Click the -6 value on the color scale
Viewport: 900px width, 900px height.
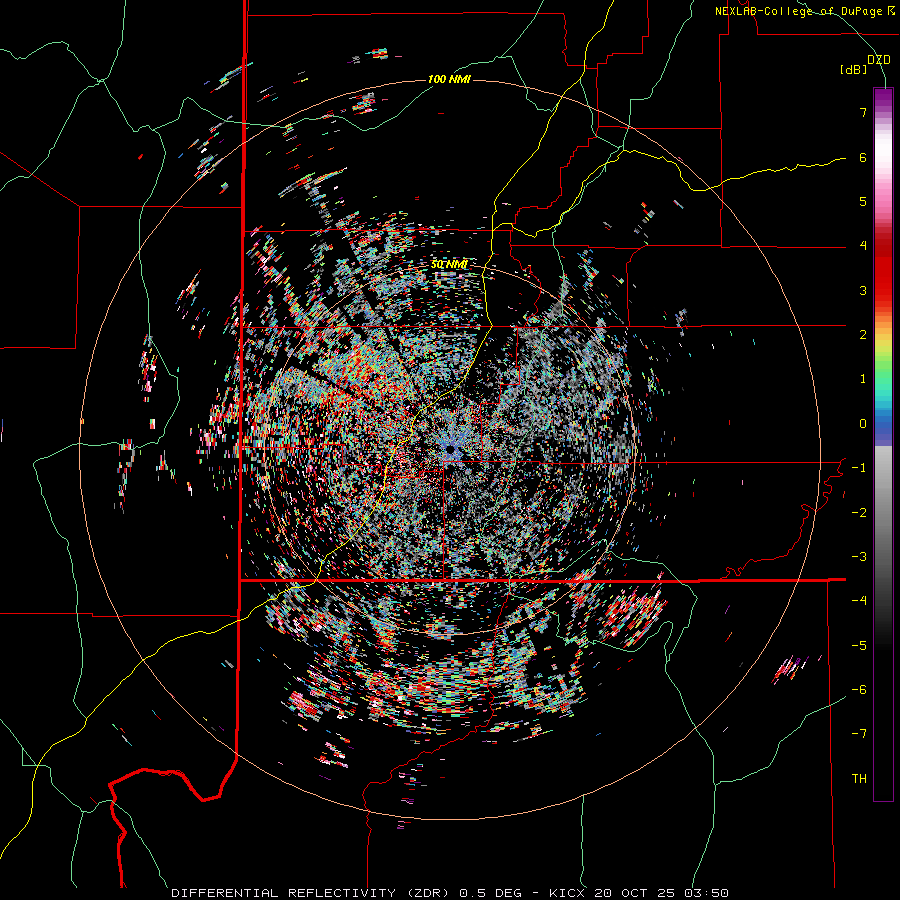(x=859, y=690)
